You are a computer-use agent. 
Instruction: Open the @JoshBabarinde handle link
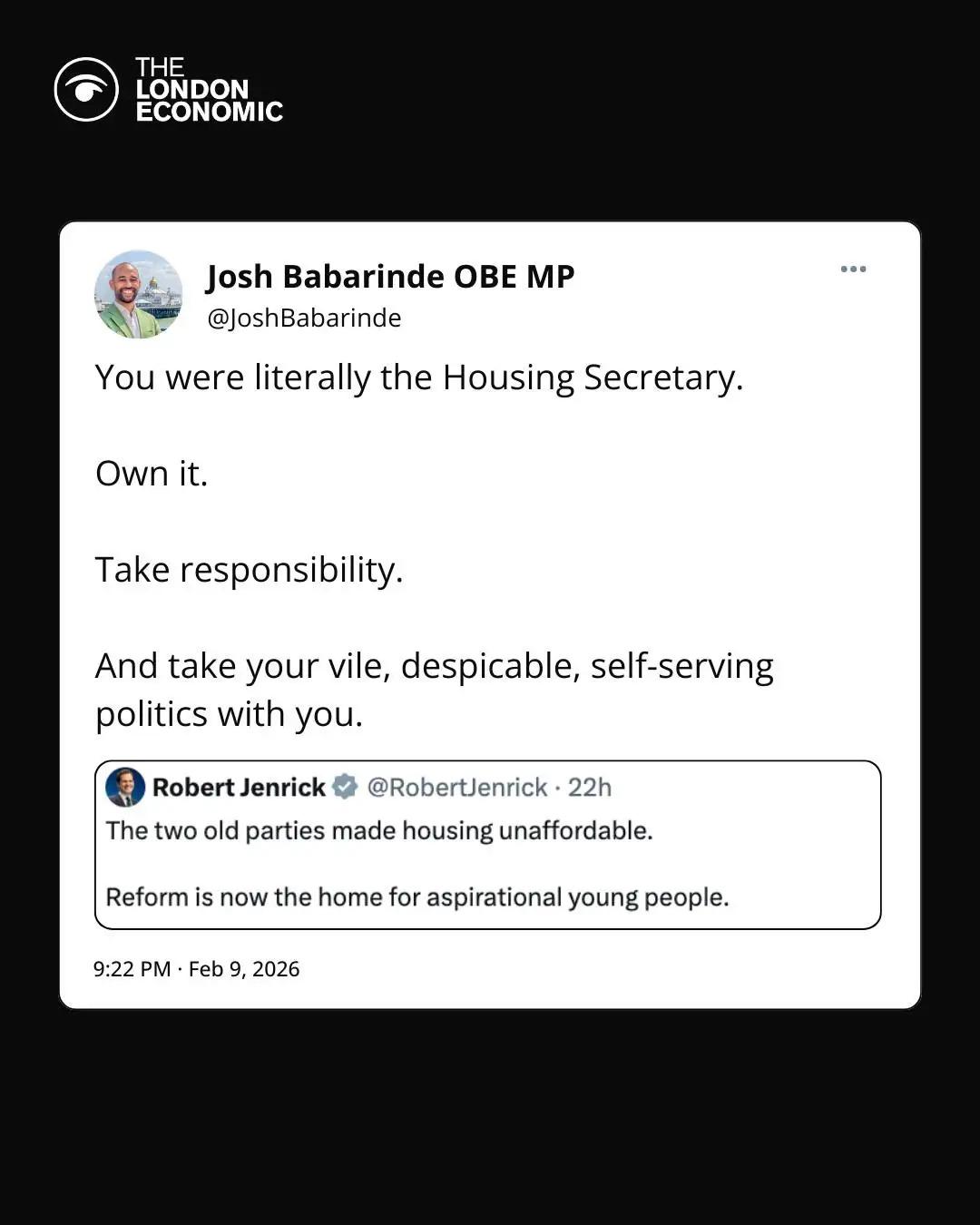pos(304,318)
